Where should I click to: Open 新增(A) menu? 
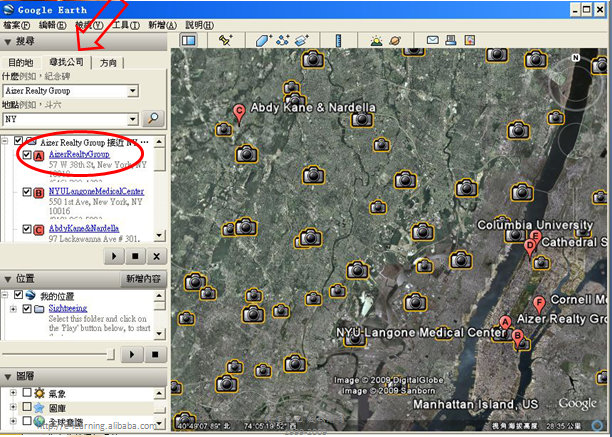[162, 25]
